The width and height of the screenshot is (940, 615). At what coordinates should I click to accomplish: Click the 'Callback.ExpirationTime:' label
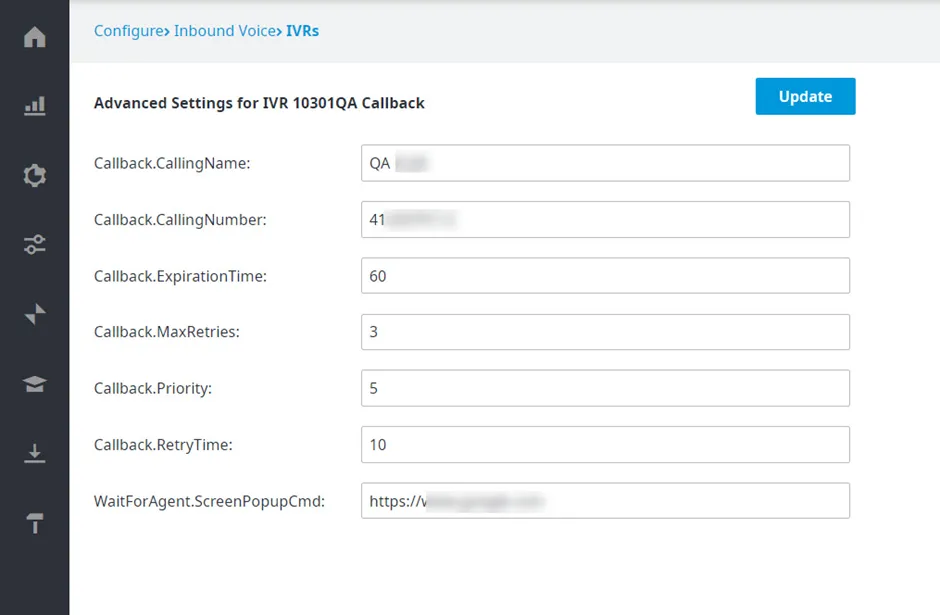point(180,276)
